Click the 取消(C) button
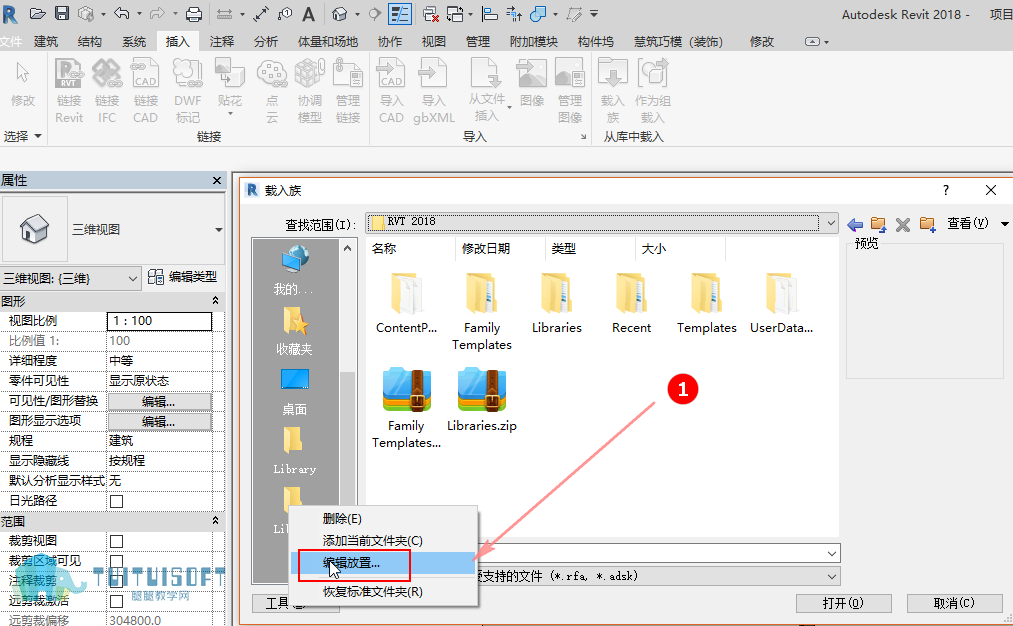 tap(954, 603)
